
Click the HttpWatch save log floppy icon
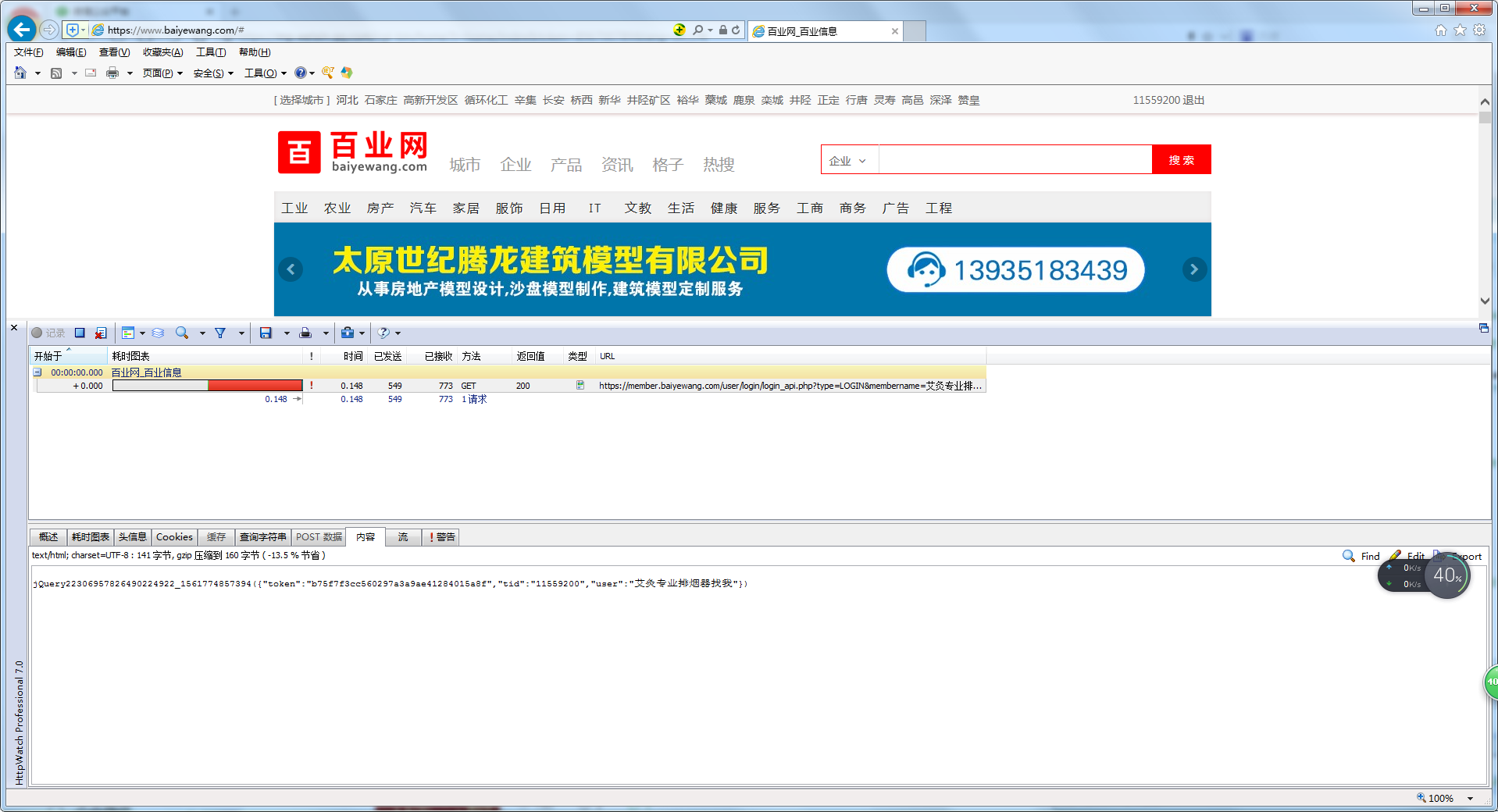(x=266, y=333)
